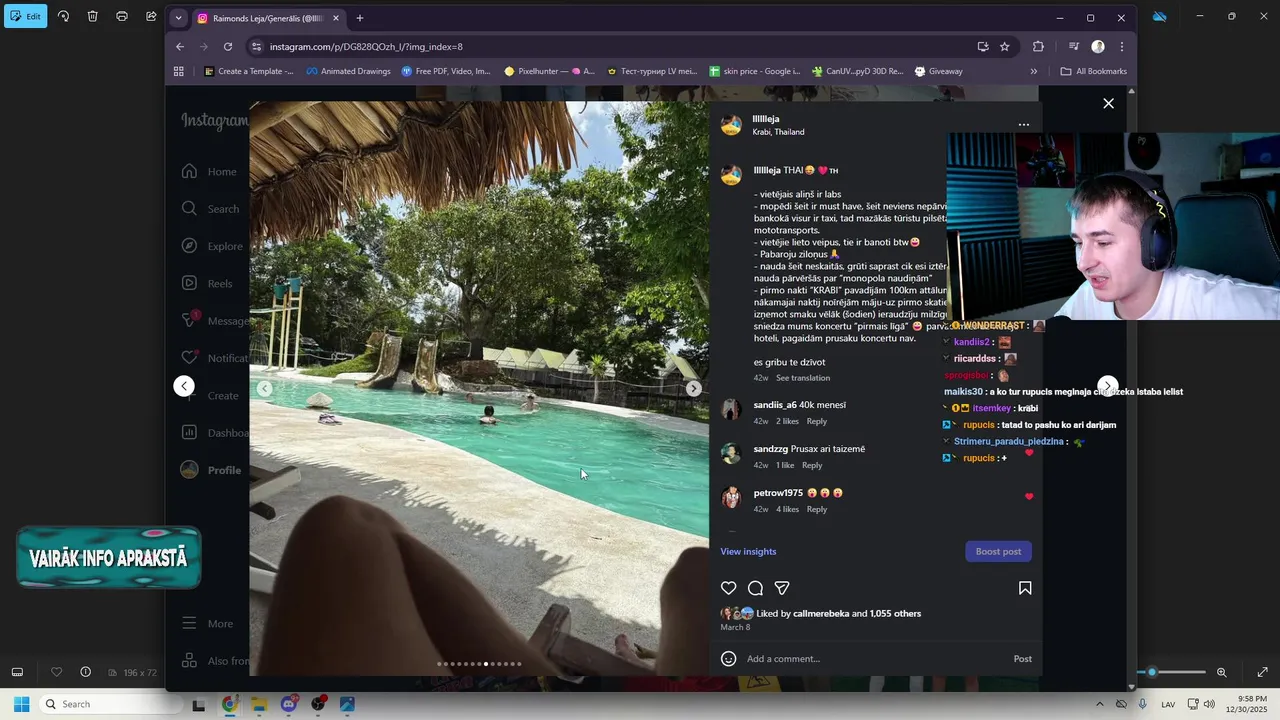
Task: Like the post with heart icon
Action: pyautogui.click(x=729, y=588)
